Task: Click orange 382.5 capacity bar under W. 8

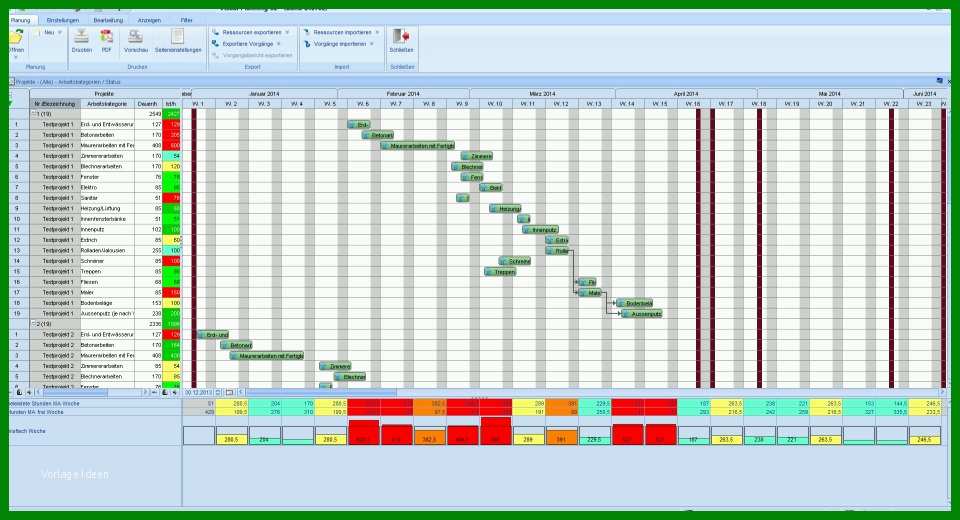Action: 430,438
